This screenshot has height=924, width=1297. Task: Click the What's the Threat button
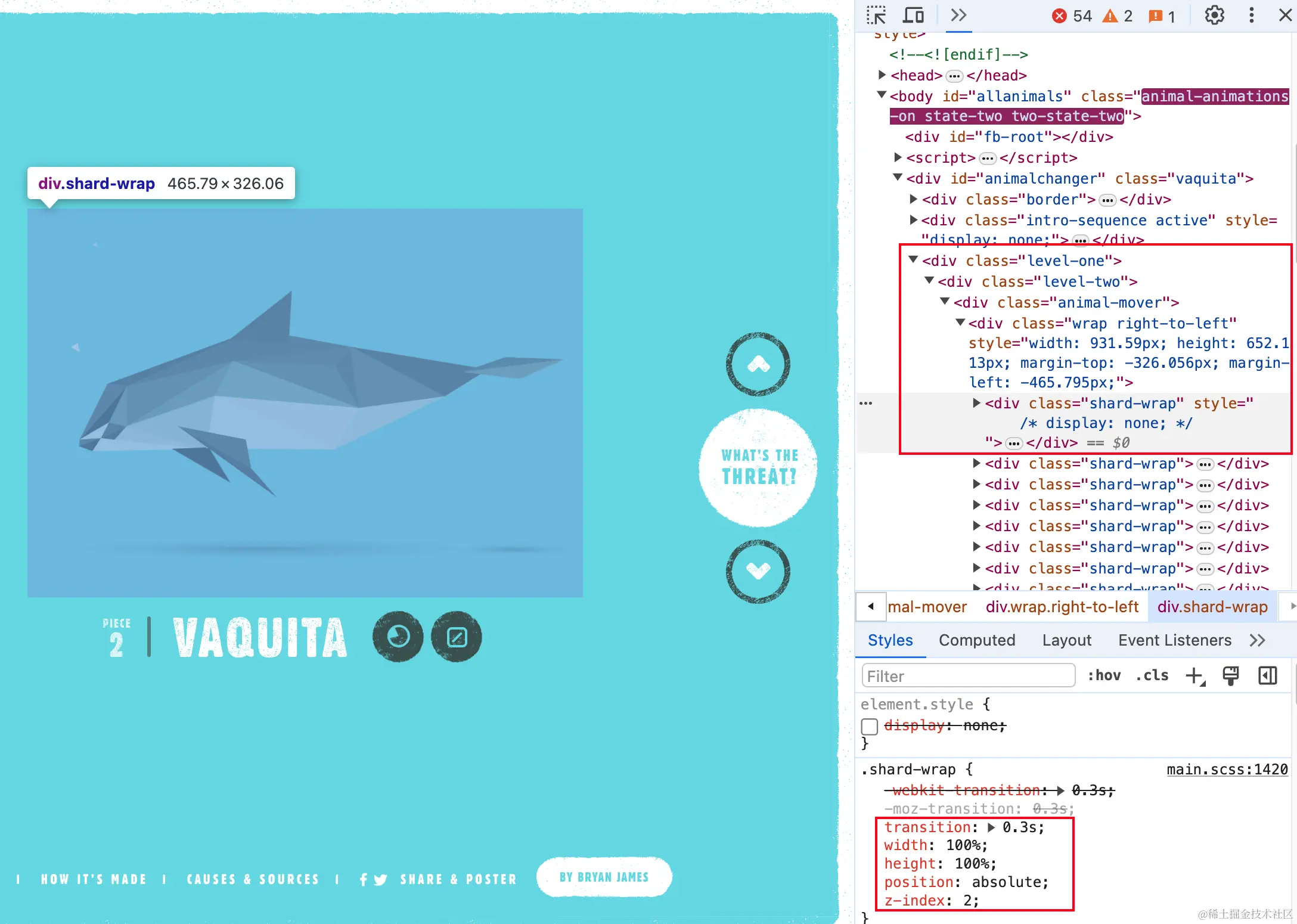point(758,467)
